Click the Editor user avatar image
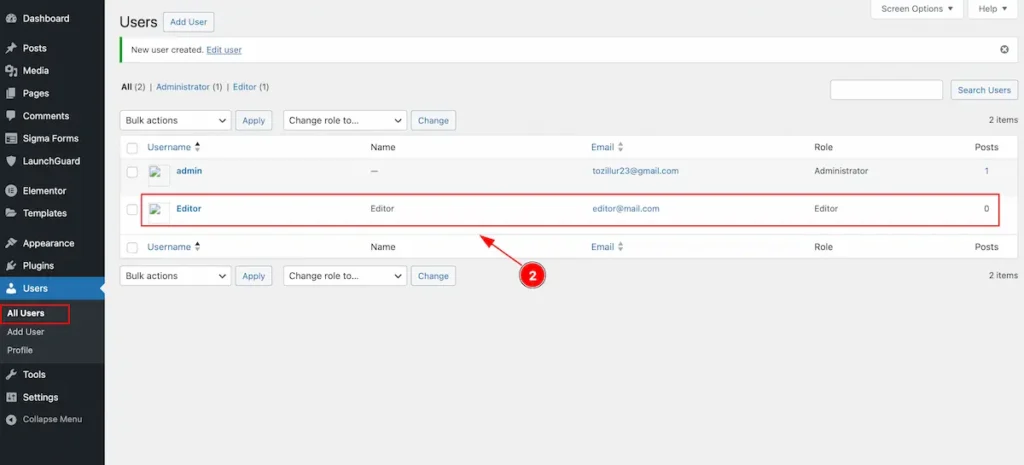 pos(159,213)
